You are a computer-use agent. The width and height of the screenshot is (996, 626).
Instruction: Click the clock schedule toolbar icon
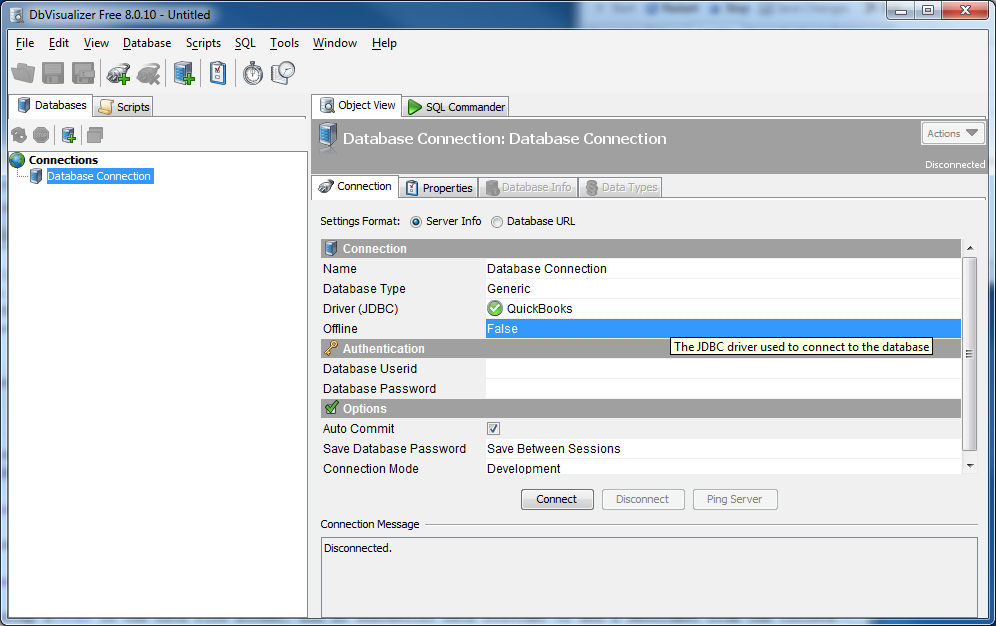[285, 73]
